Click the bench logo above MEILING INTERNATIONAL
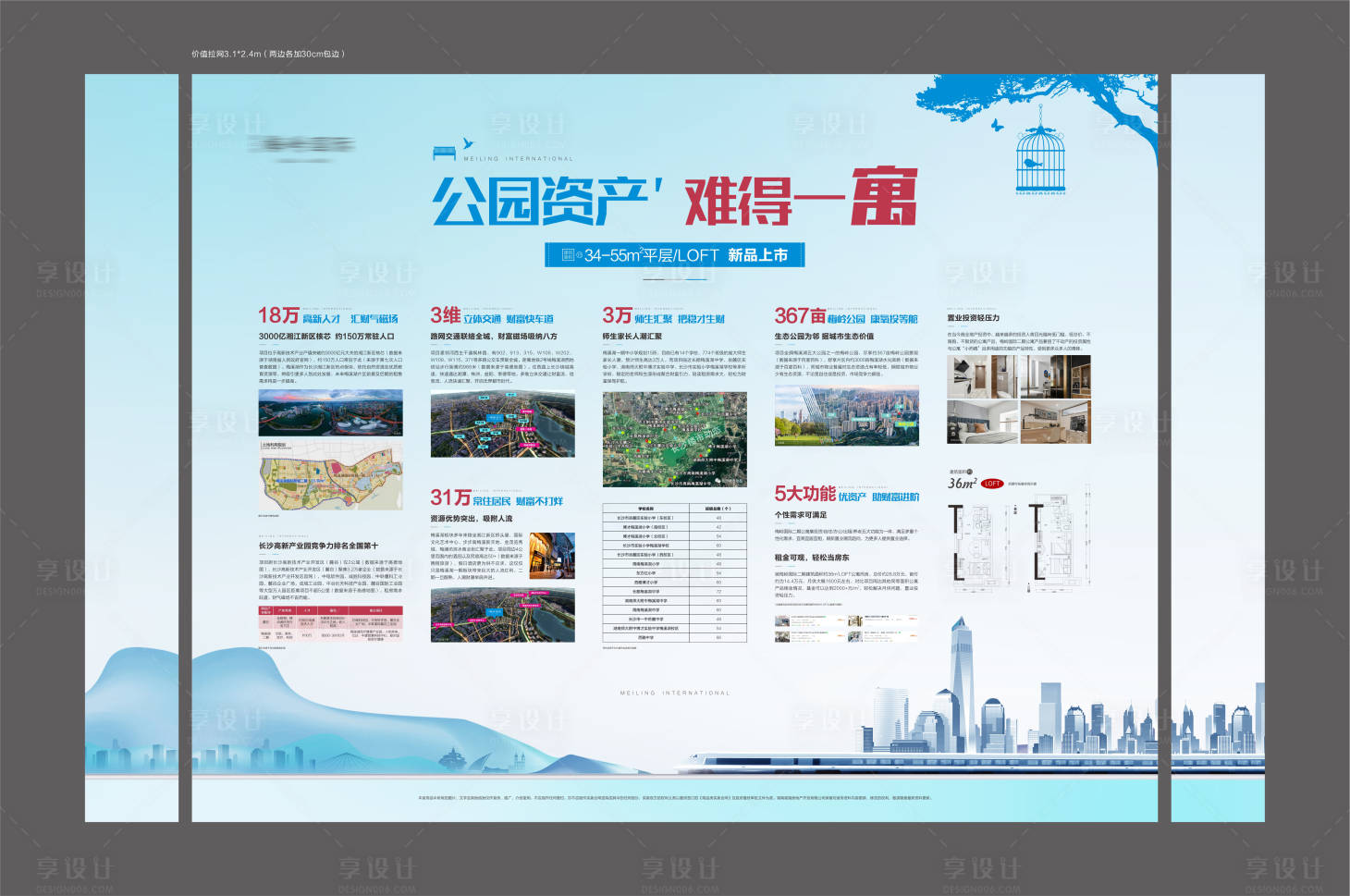1350x896 pixels. pos(445,152)
